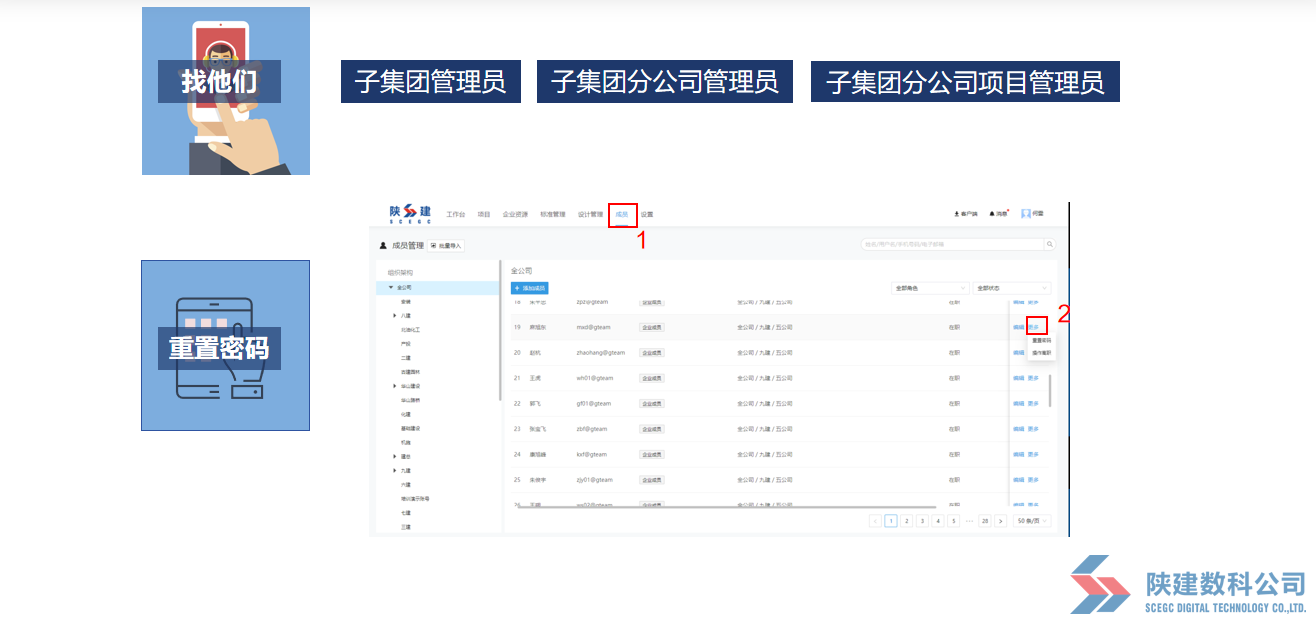Click the 重置密码 illustration image

point(225,345)
